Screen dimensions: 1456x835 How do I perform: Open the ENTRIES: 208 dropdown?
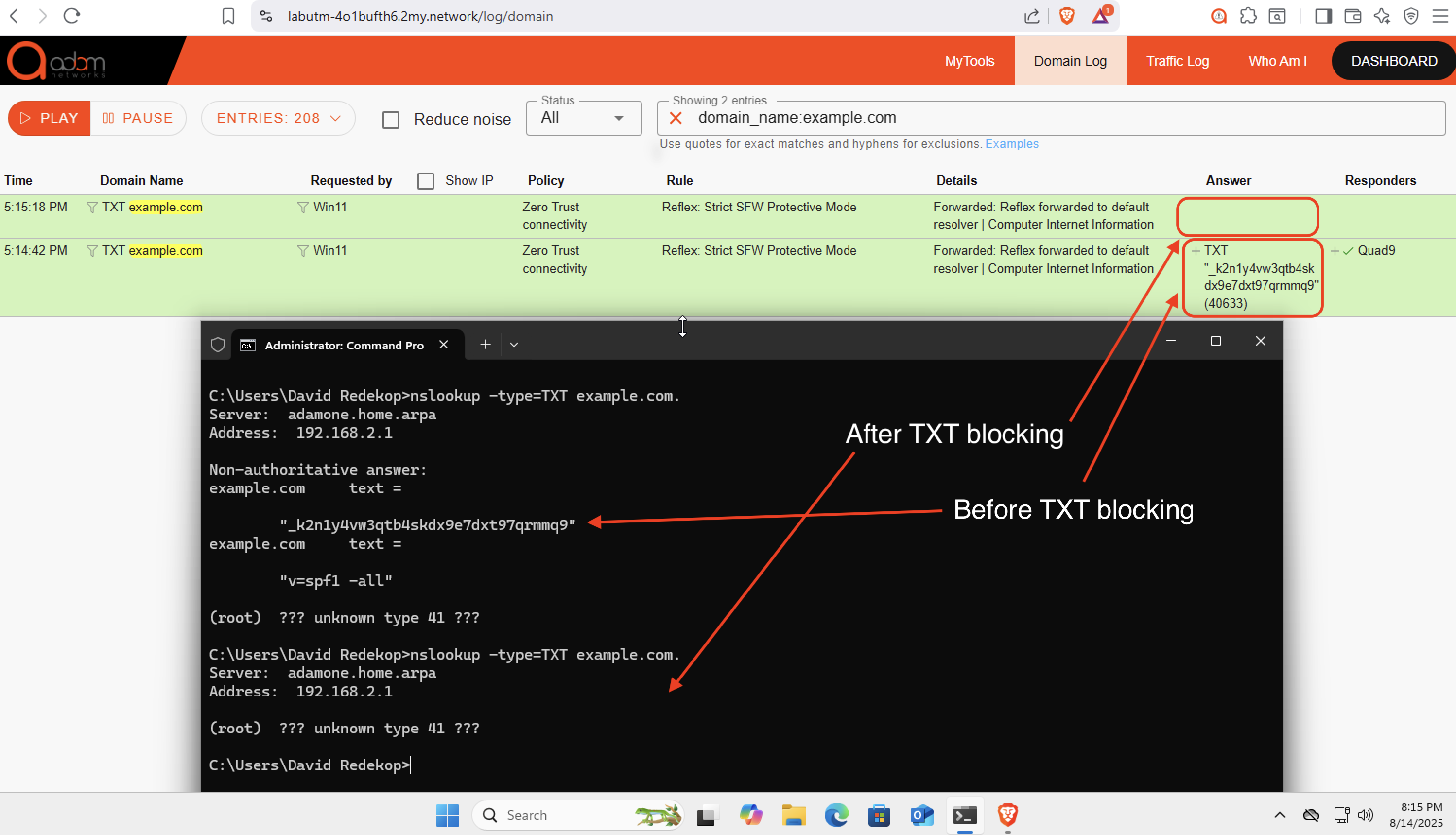pos(278,118)
